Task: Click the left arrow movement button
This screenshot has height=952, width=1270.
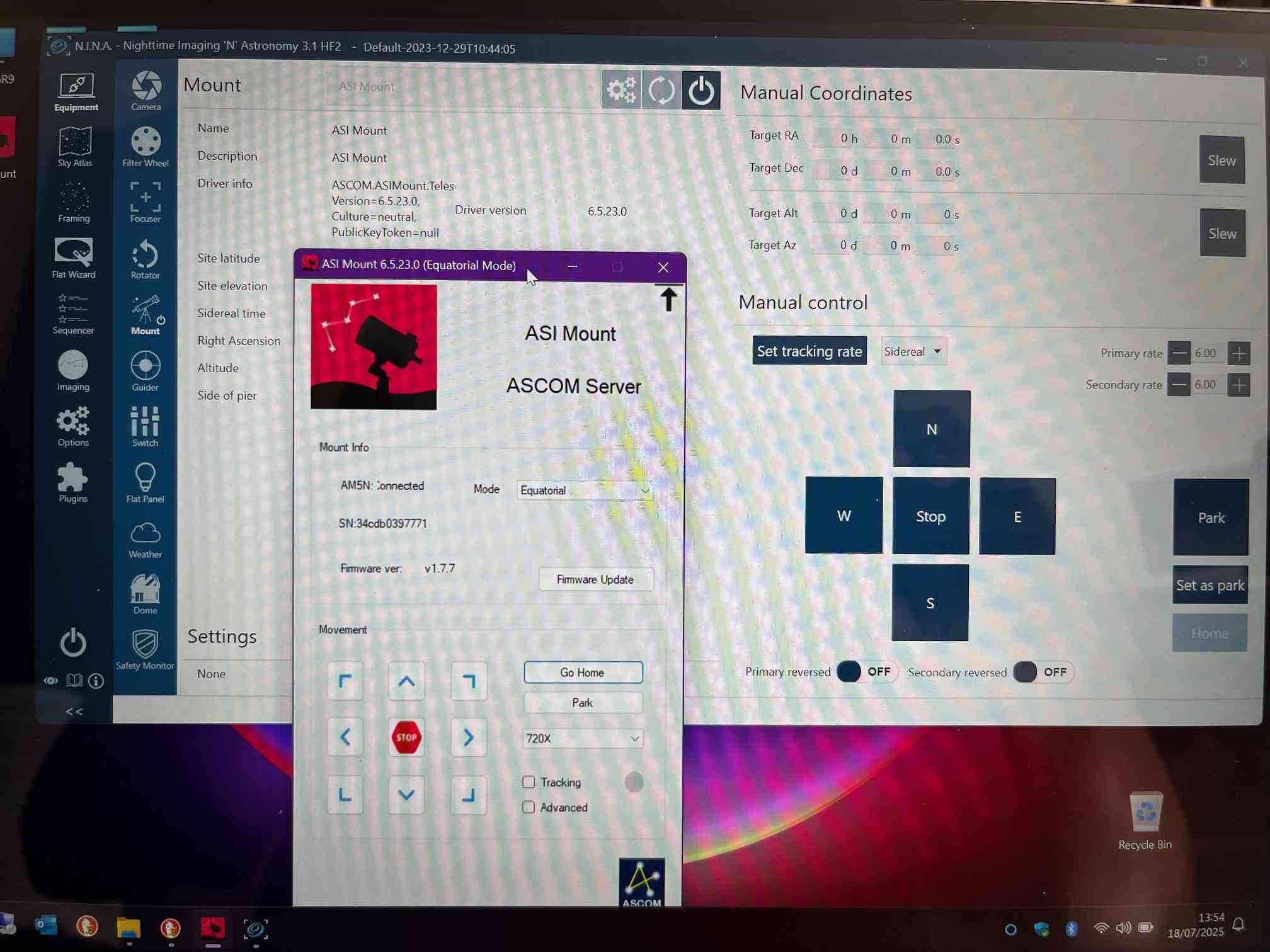Action: click(345, 737)
